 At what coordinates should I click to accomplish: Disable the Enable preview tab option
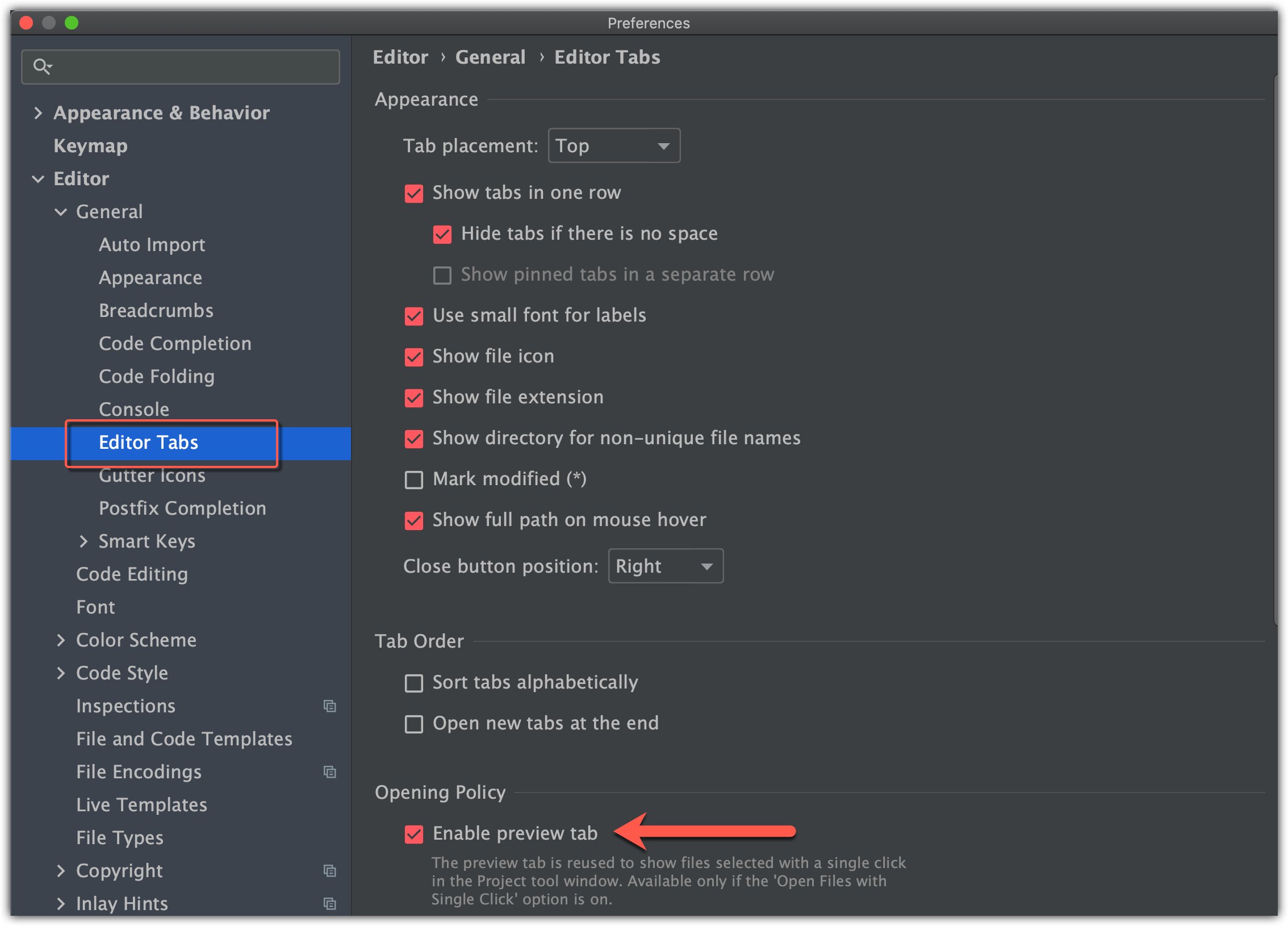click(x=413, y=834)
